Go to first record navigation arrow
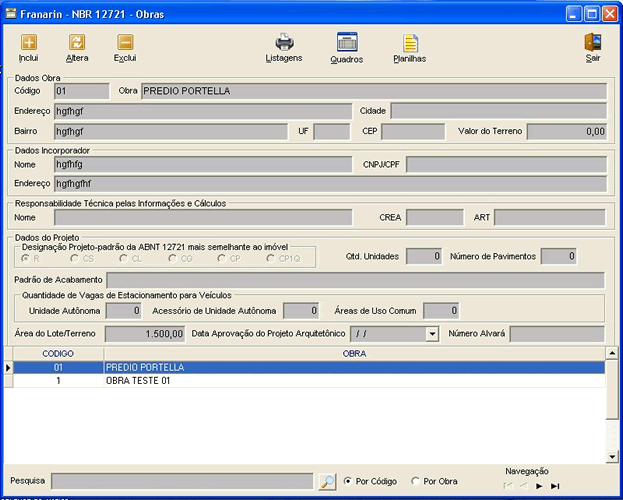 pyautogui.click(x=508, y=486)
